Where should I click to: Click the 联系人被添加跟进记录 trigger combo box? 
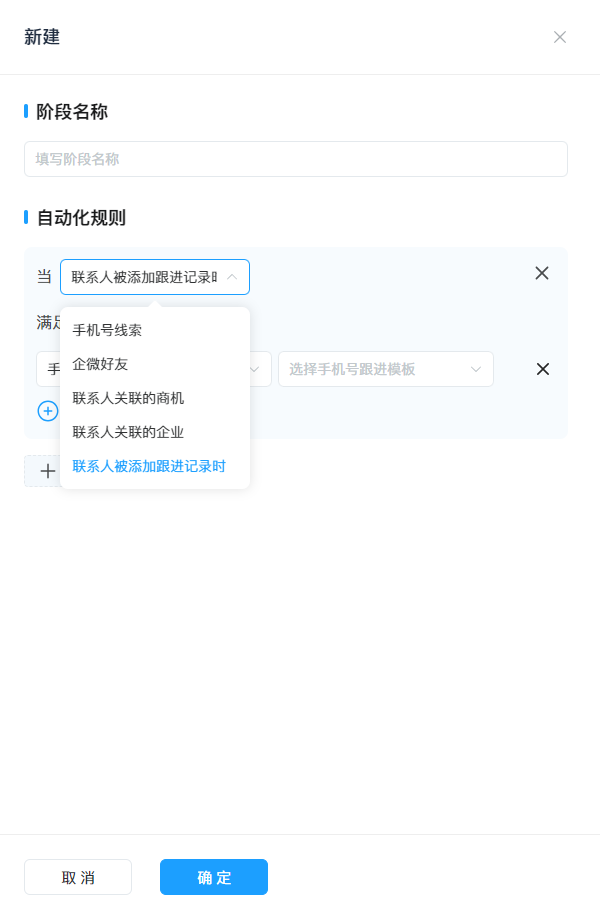click(x=155, y=277)
